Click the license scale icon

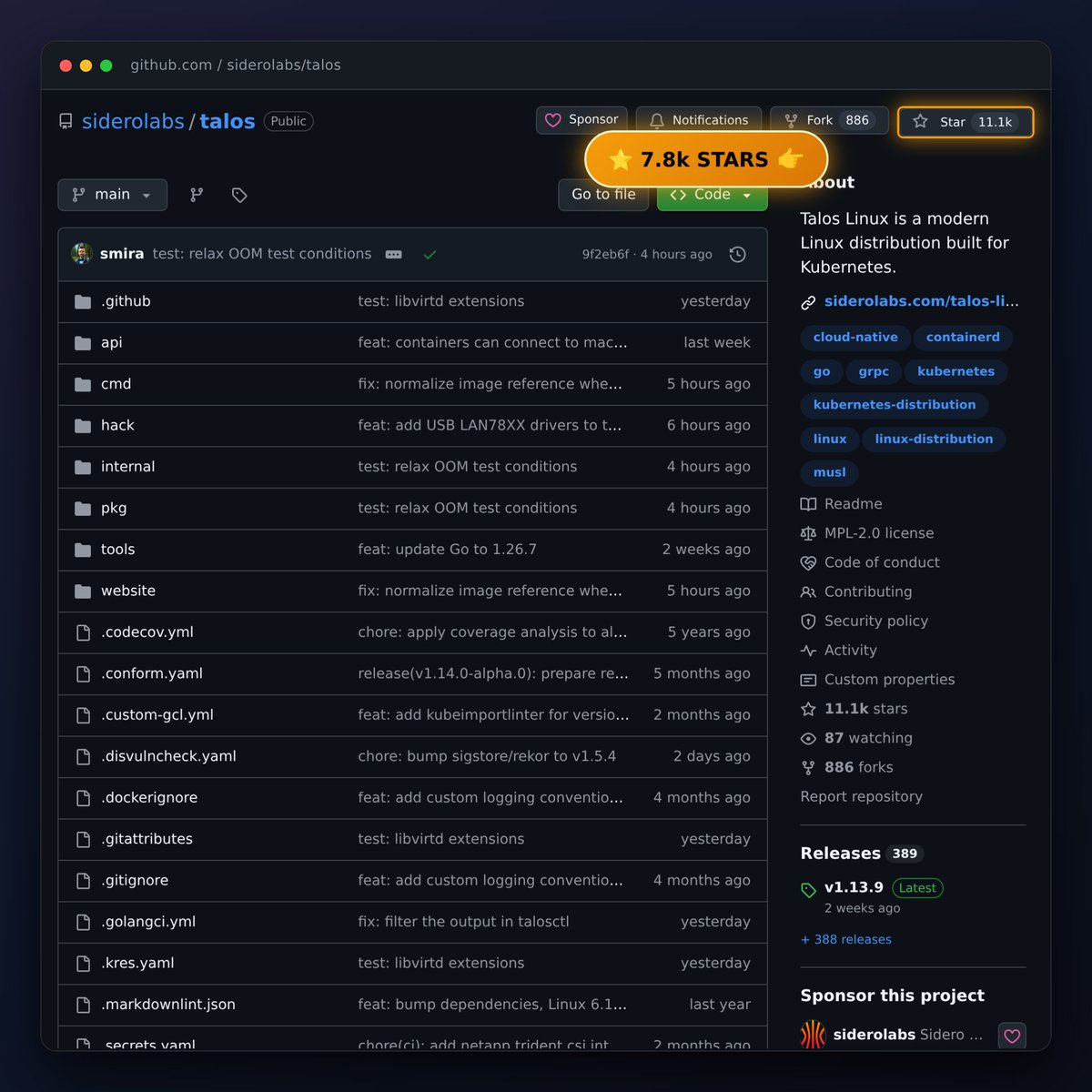tap(808, 533)
